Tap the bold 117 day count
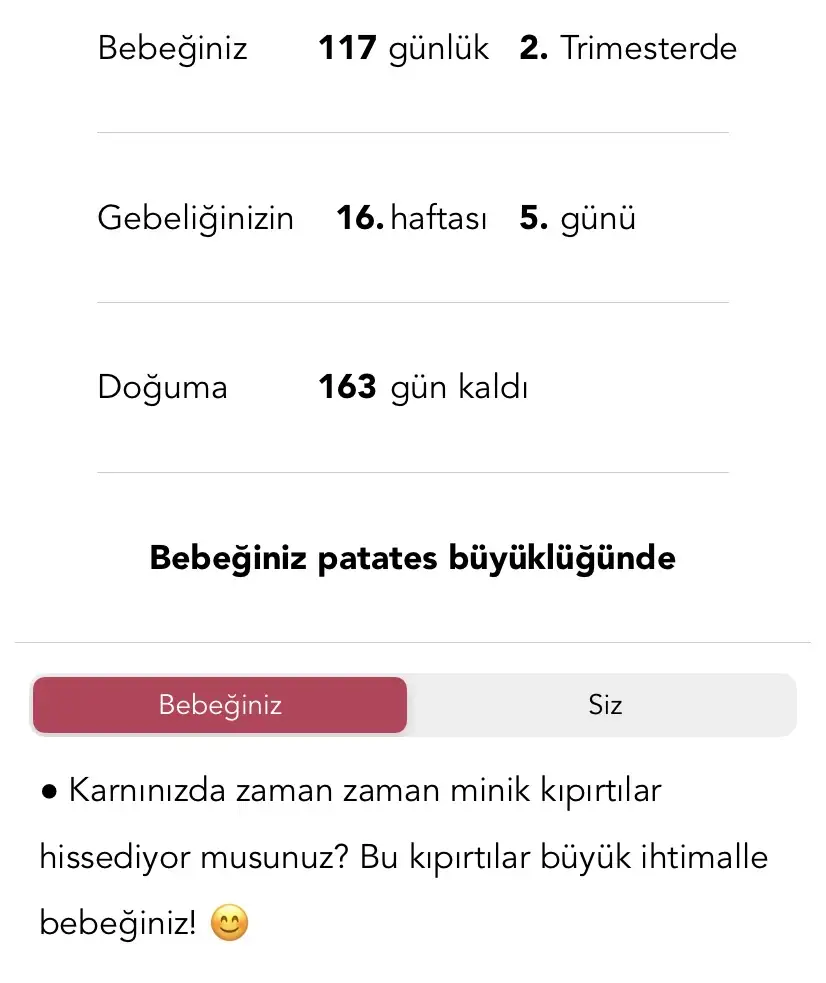The width and height of the screenshot is (826, 983). click(x=347, y=48)
